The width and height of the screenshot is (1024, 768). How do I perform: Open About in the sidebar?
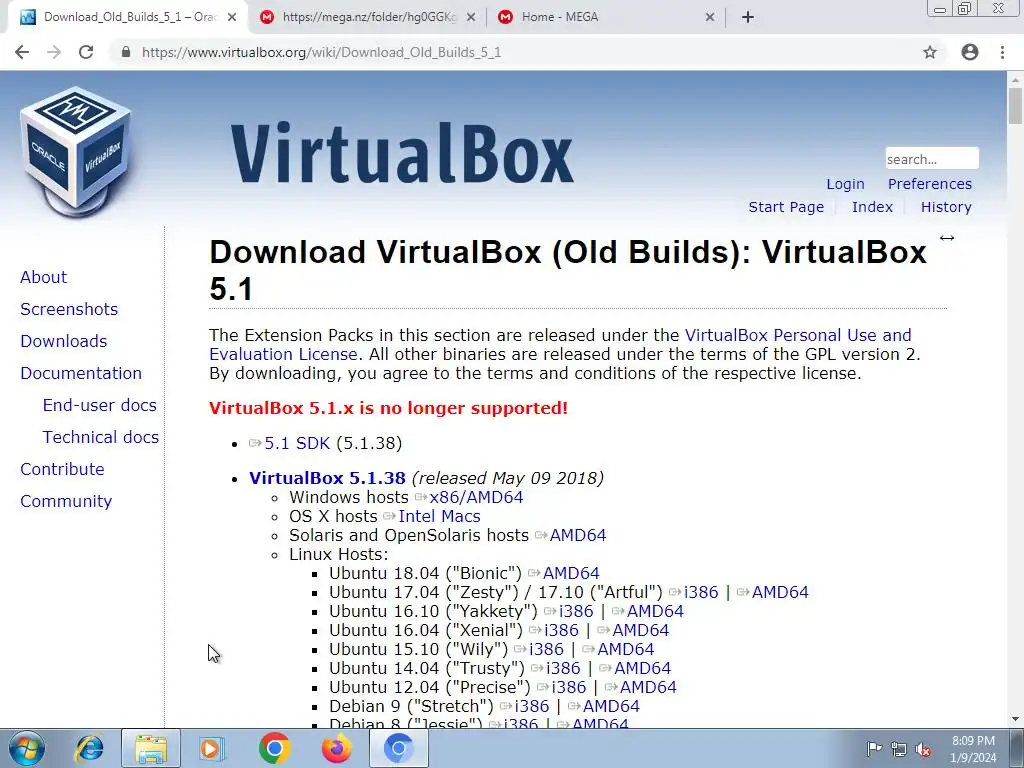pyautogui.click(x=44, y=277)
